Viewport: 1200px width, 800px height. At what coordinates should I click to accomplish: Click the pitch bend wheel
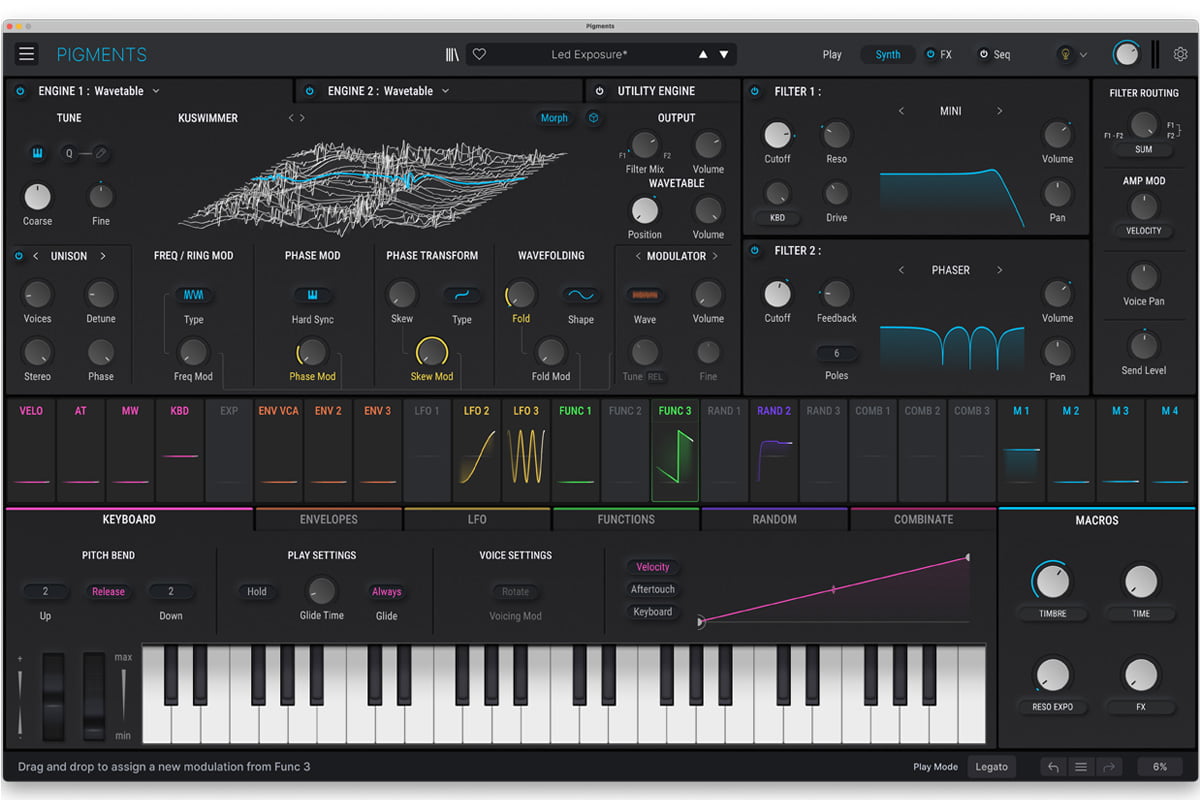(52, 696)
